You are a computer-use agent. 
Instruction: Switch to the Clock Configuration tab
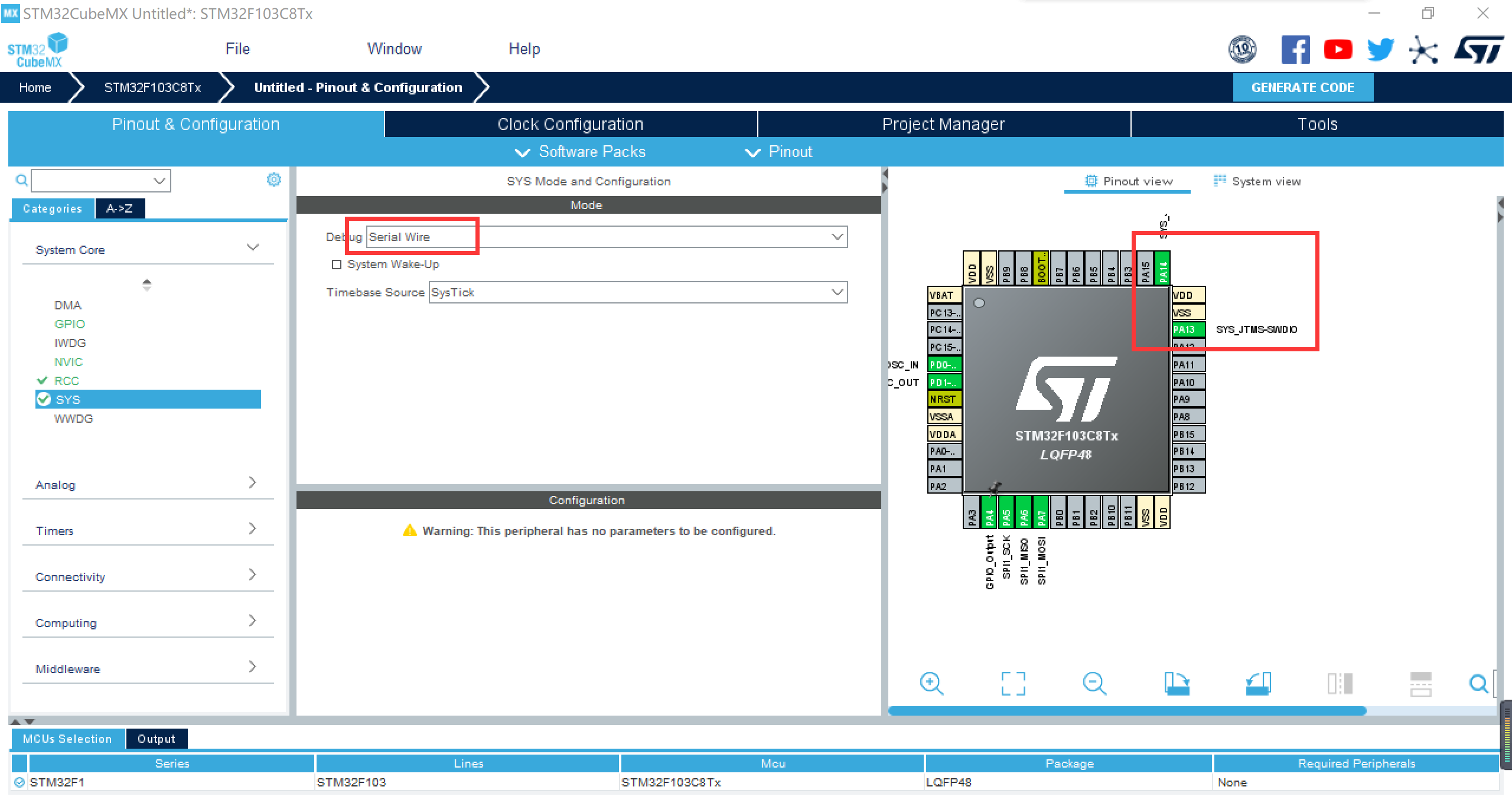570,124
